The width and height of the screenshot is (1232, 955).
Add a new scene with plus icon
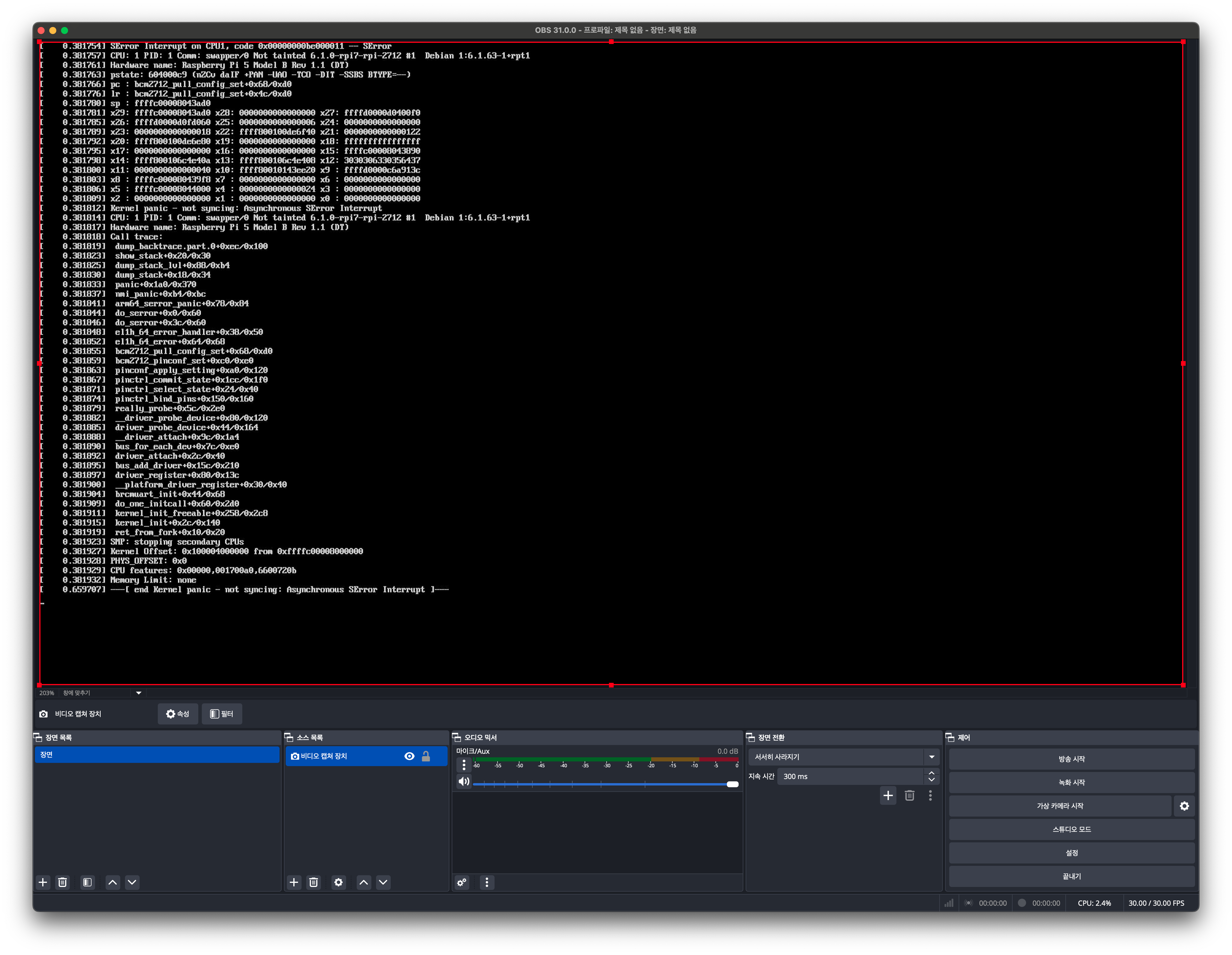(x=43, y=882)
